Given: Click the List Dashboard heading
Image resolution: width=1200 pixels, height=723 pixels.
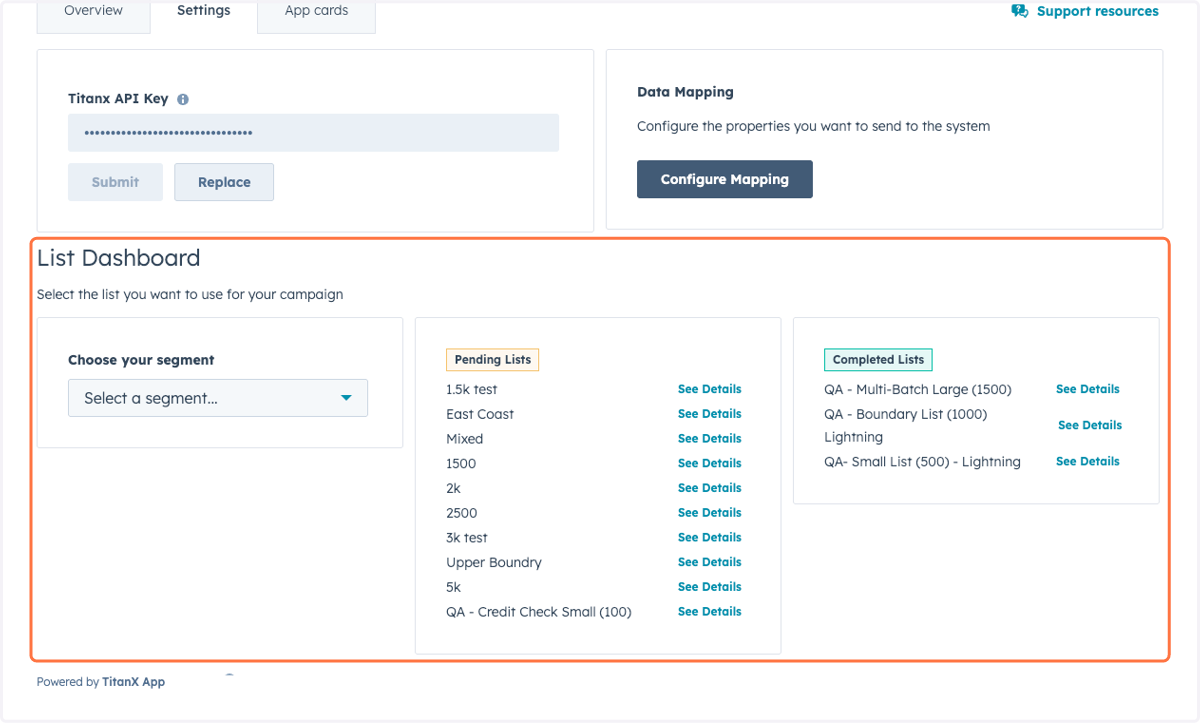Looking at the screenshot, I should click(x=119, y=258).
